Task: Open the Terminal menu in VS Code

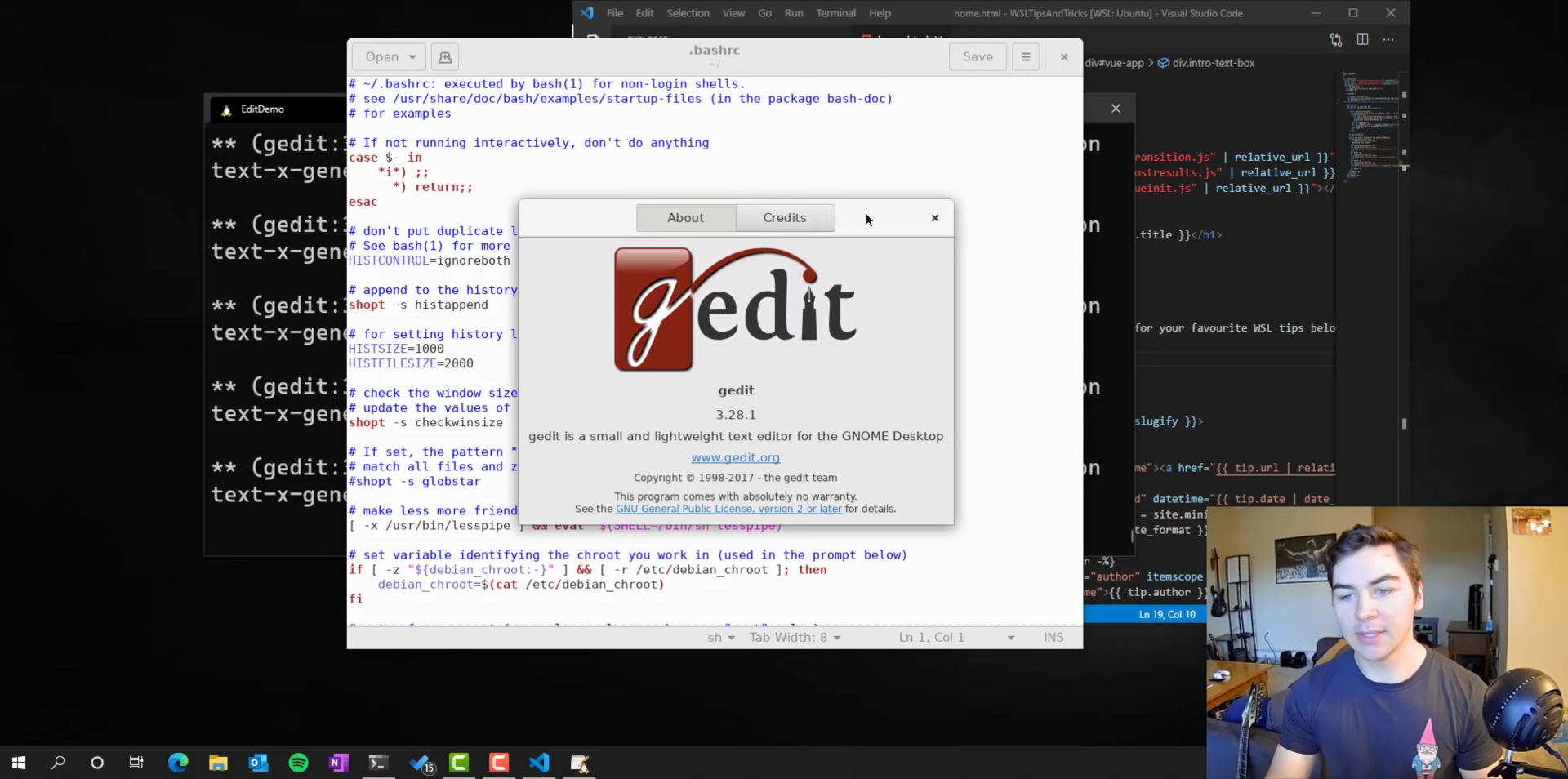Action: pyautogui.click(x=835, y=13)
